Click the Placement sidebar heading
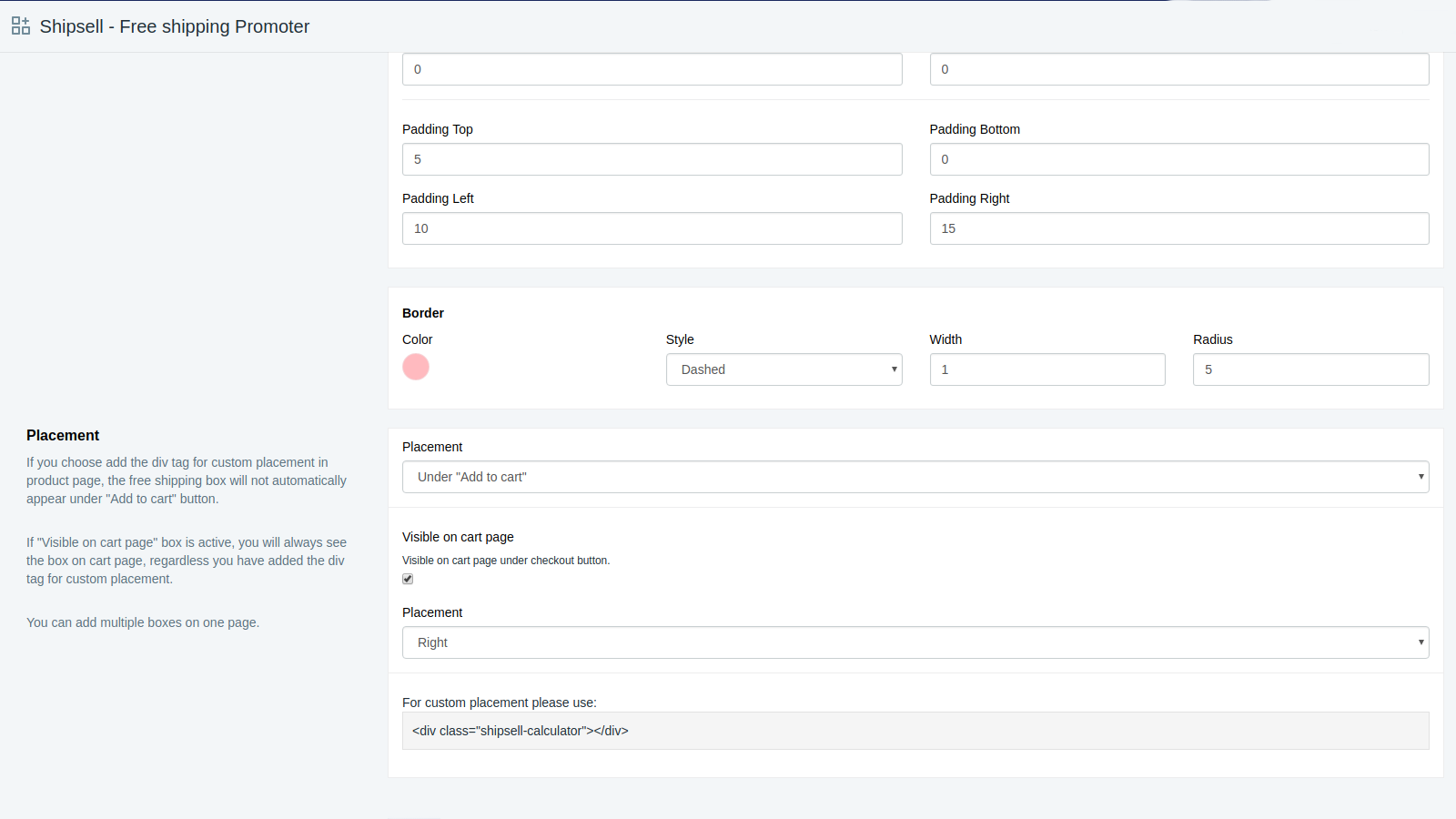1456x819 pixels. click(x=63, y=435)
